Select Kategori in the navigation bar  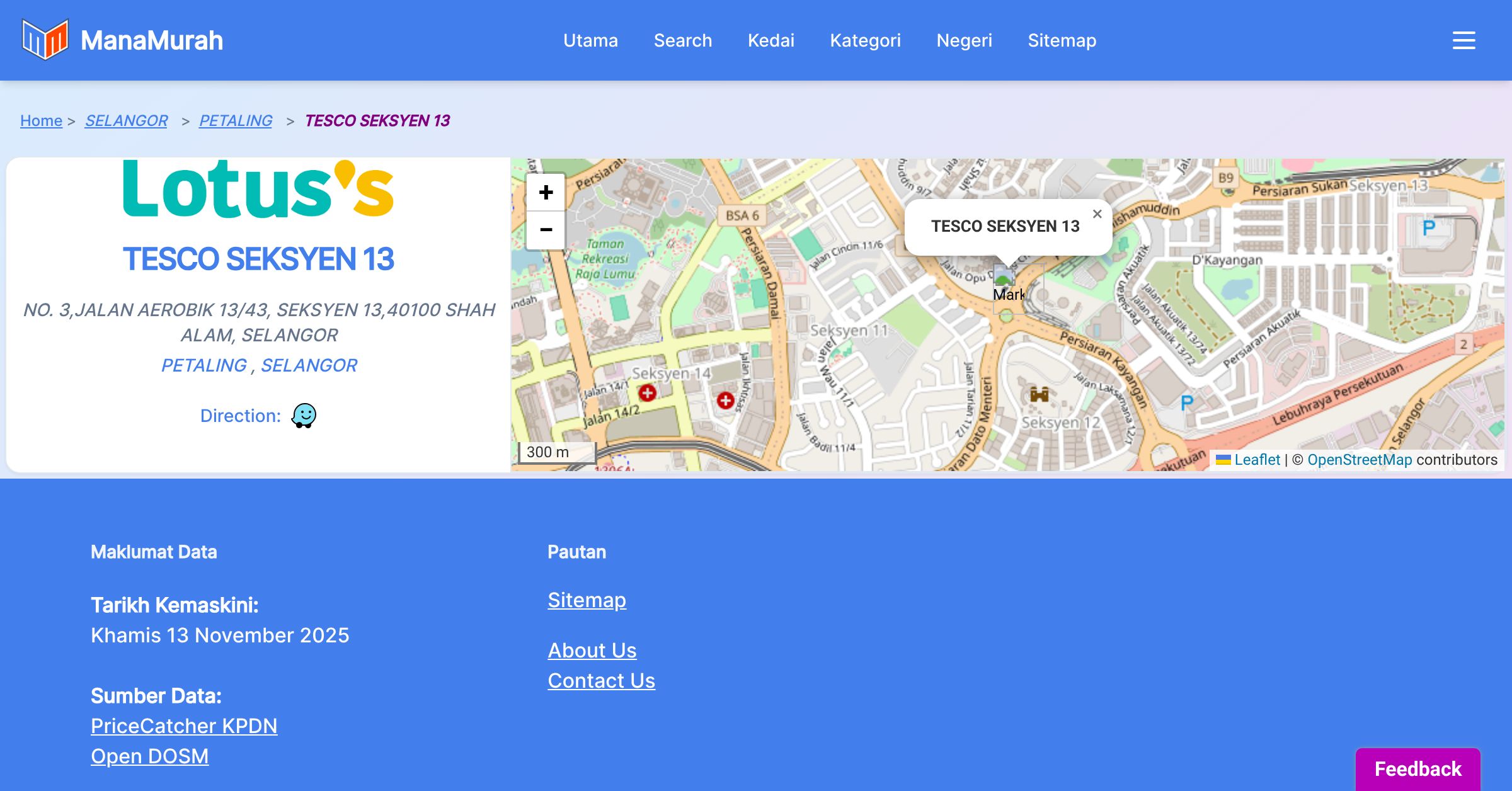(865, 40)
